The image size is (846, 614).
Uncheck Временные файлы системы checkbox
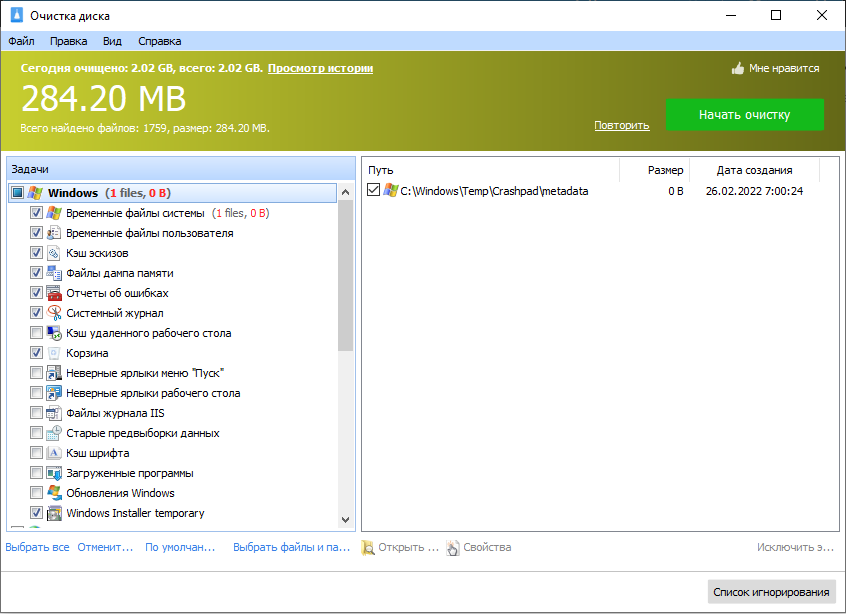pos(36,213)
